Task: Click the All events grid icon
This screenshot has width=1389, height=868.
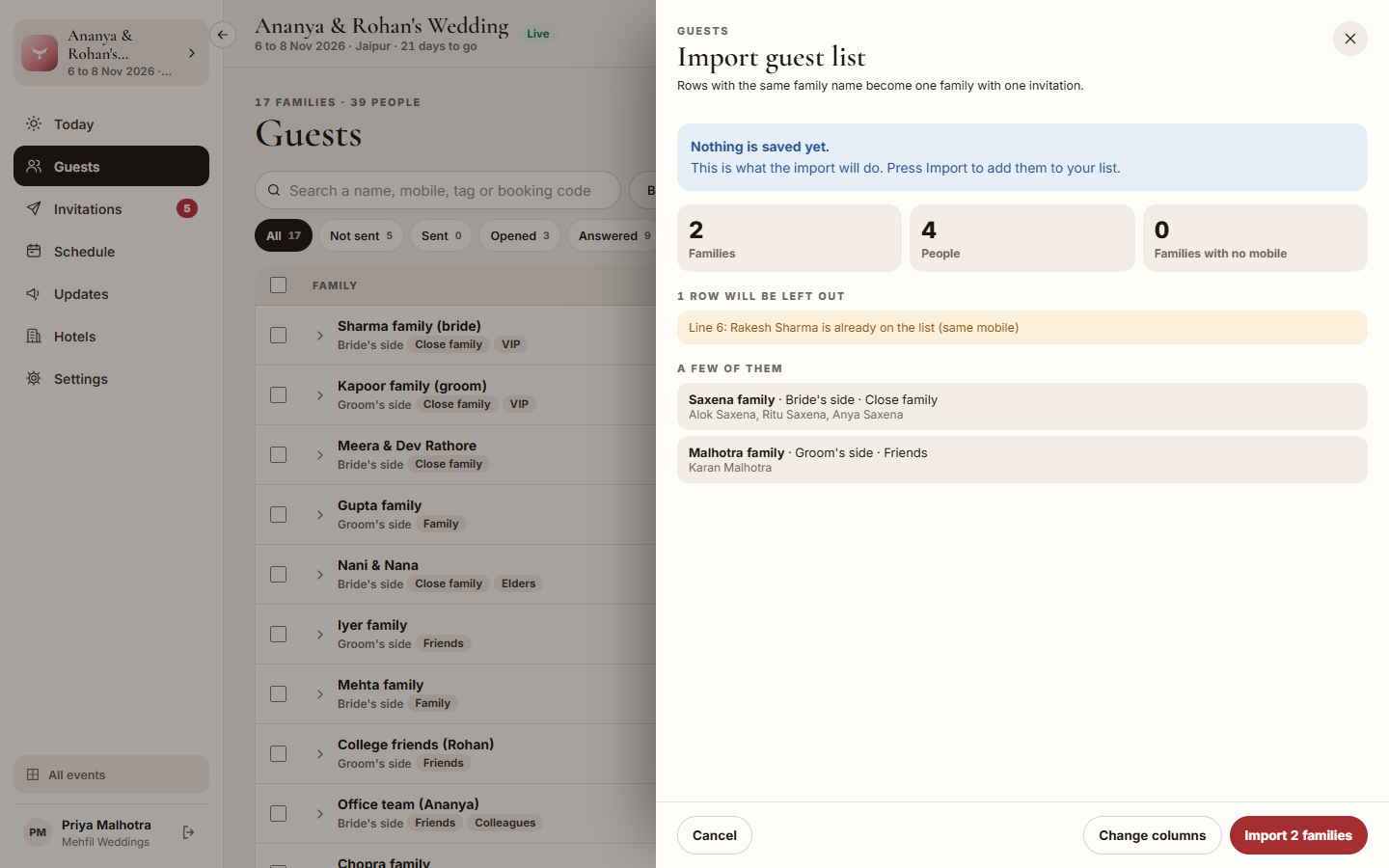Action: coord(33,774)
